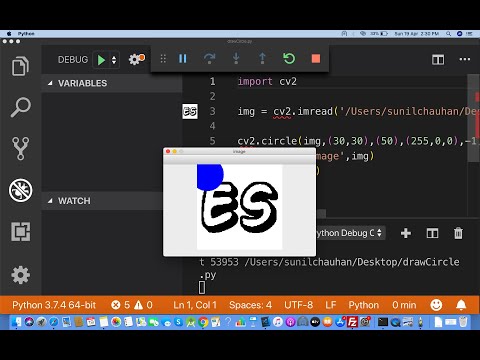Select the Python 3.7.4 64-bit interpreter
Screen dimensions: 480x360
point(54,305)
